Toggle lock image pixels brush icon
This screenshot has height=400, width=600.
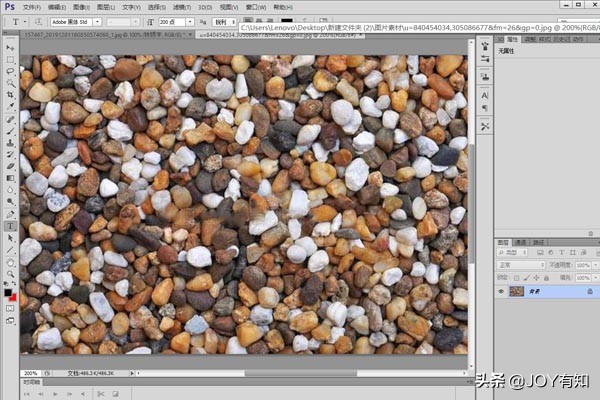[x=528, y=279]
